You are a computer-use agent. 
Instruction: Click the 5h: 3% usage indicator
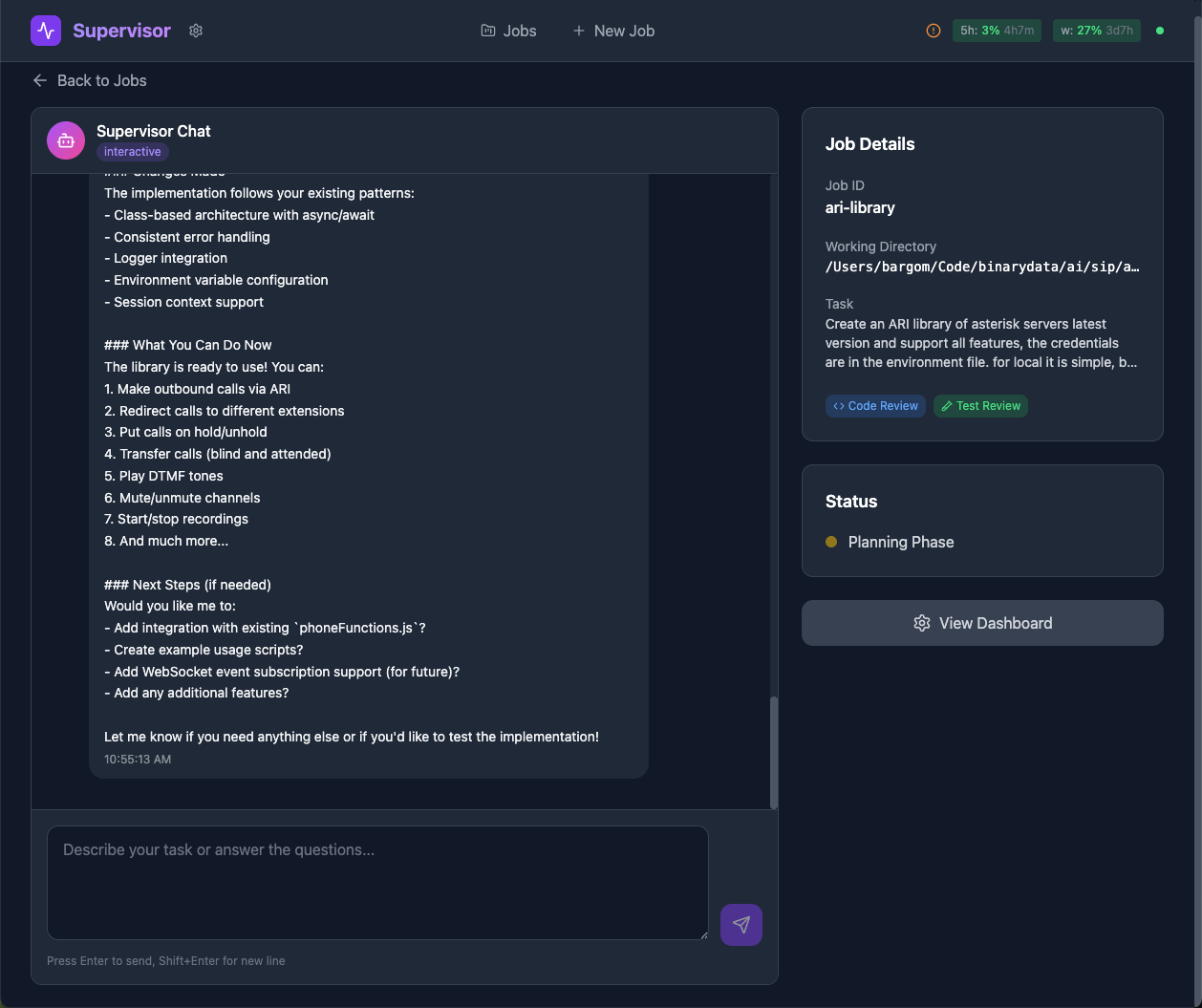pyautogui.click(x=997, y=31)
